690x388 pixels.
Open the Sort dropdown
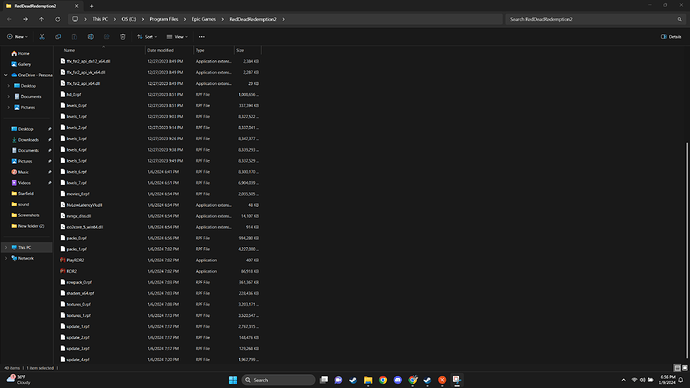point(147,37)
